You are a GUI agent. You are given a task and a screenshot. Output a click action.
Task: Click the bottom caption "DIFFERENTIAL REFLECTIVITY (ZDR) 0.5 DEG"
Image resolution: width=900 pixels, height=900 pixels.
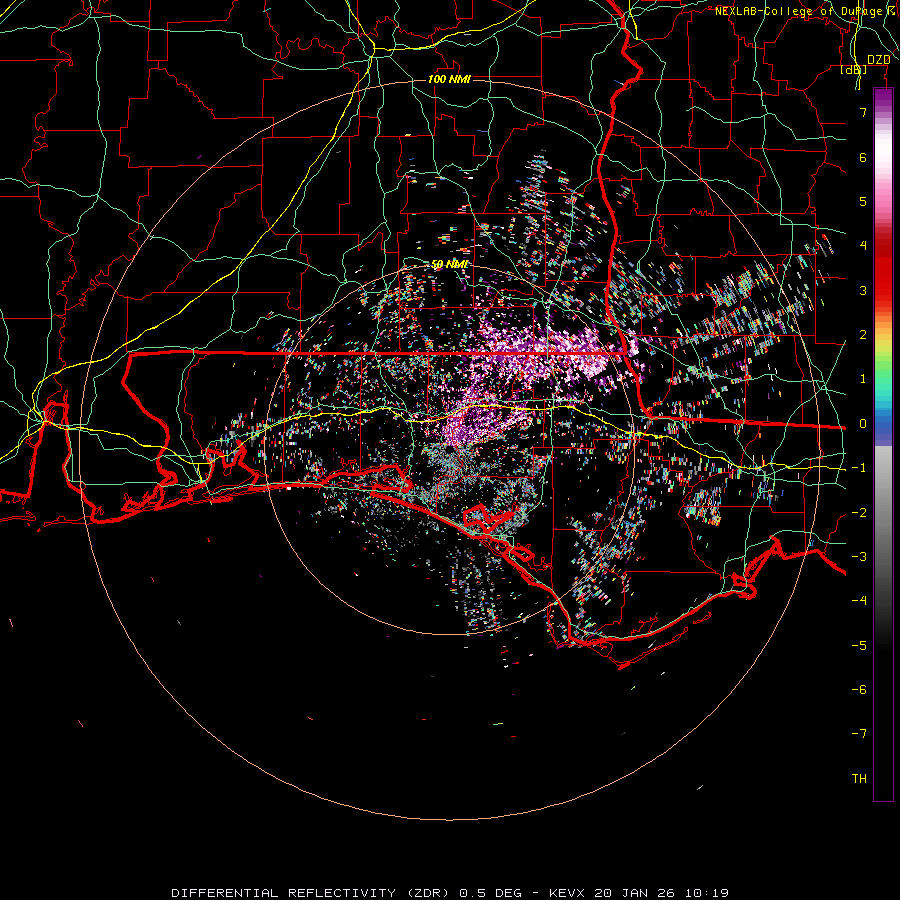coord(347,893)
